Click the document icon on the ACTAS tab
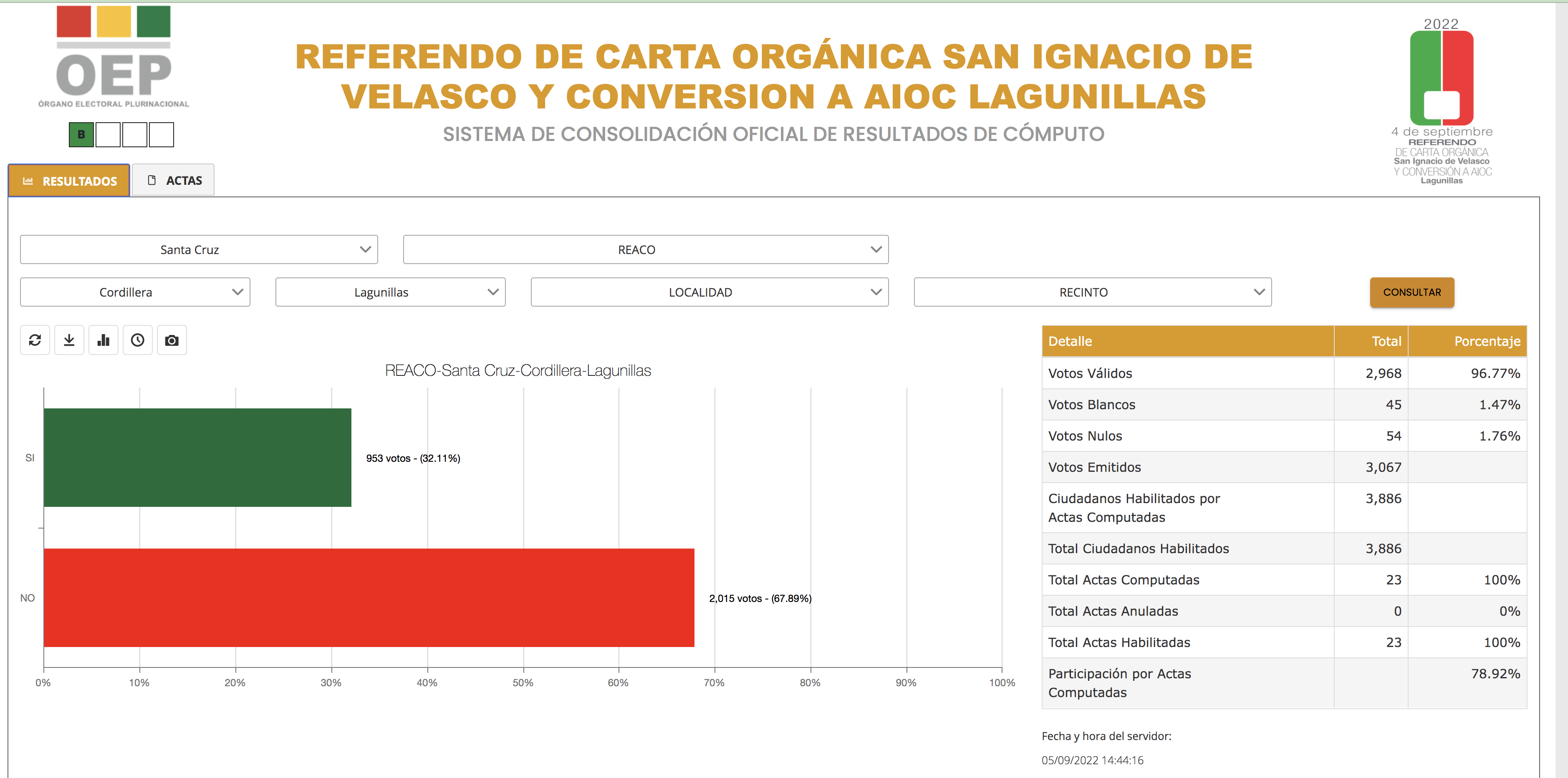The image size is (1568, 778). coord(151,179)
